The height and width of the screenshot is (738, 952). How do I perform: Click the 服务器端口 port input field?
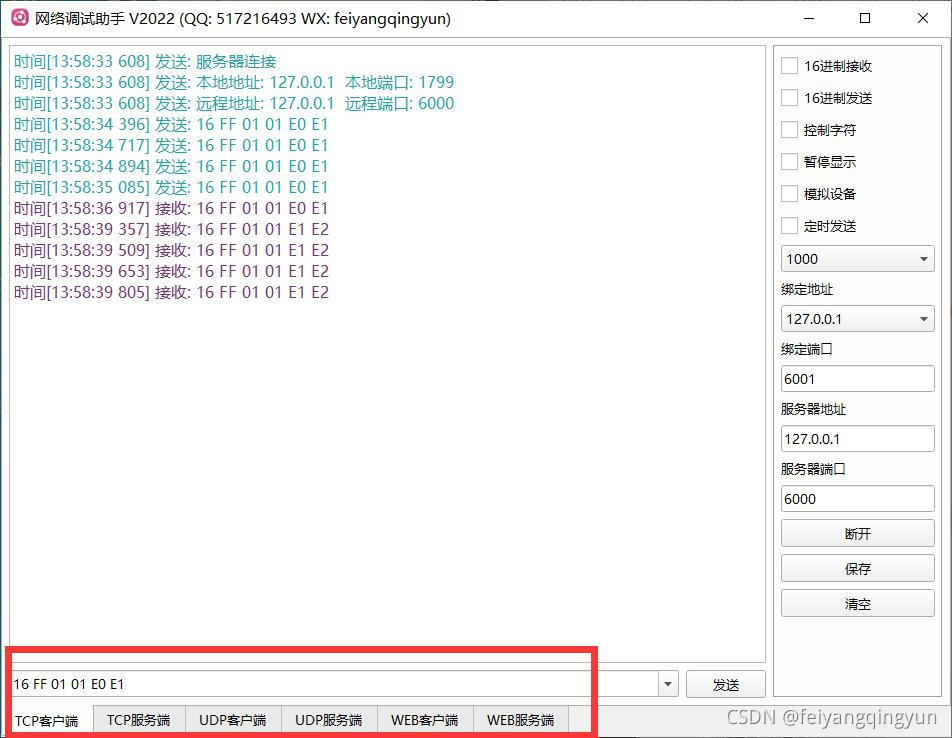tap(857, 498)
